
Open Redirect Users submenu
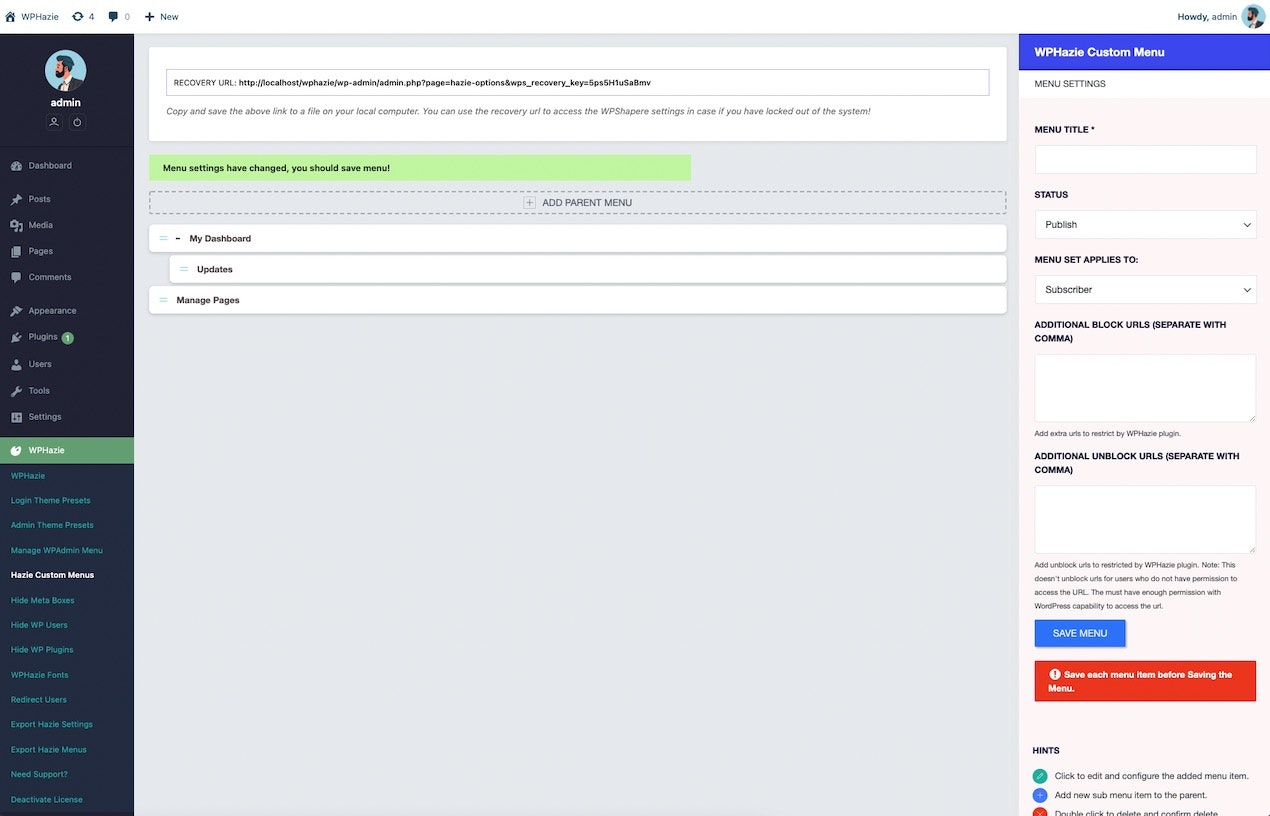click(39, 700)
